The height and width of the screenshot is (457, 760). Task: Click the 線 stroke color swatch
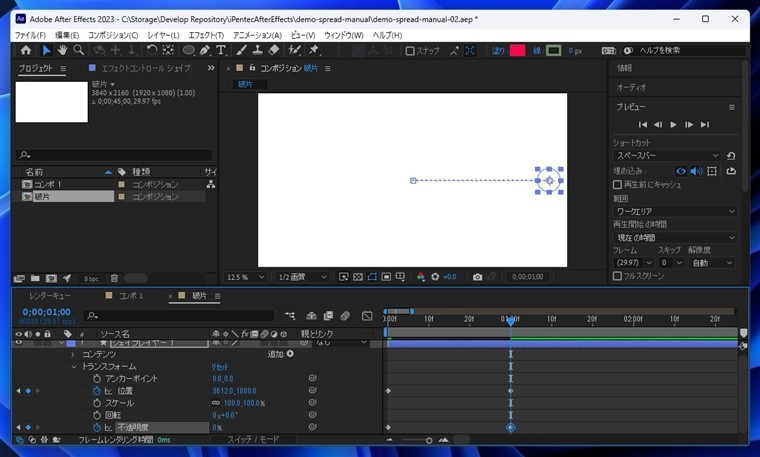[554, 50]
